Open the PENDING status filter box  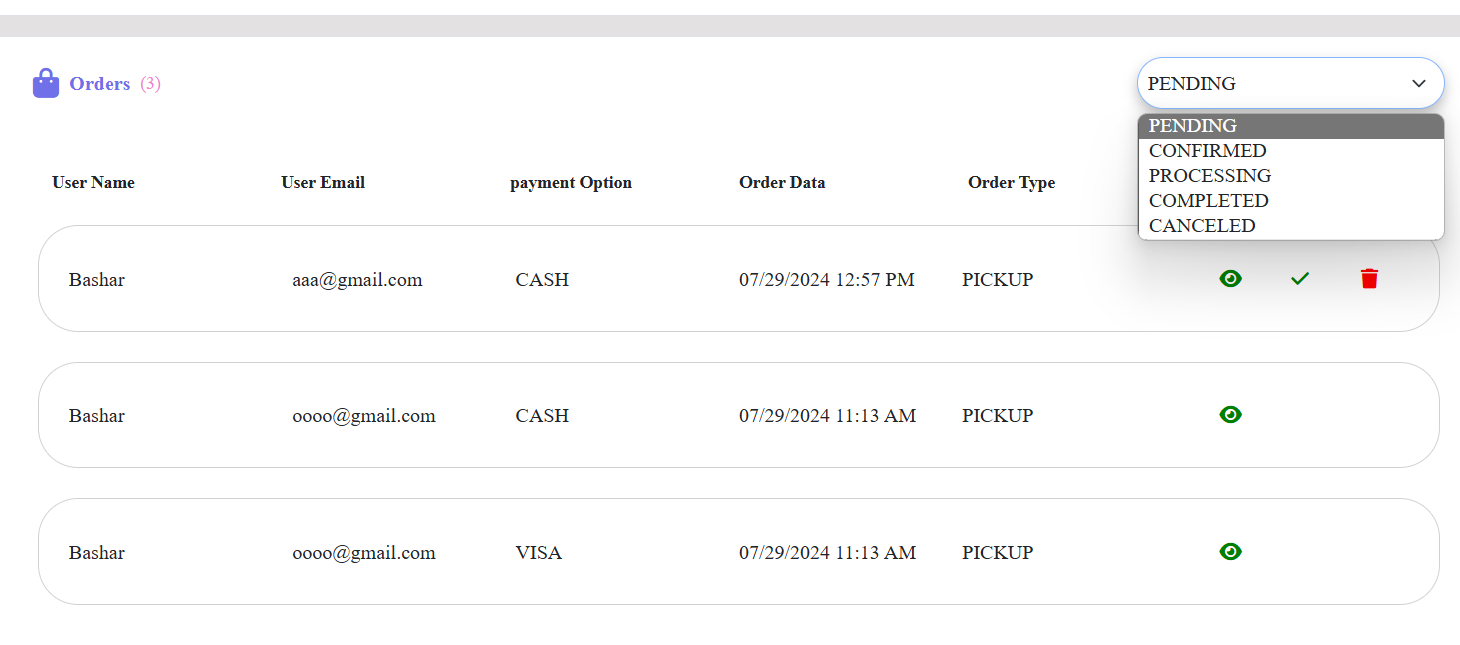[1270, 83]
